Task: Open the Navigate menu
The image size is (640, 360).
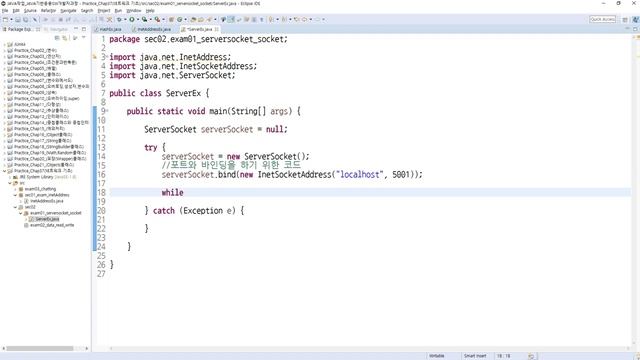Action: click(68, 11)
